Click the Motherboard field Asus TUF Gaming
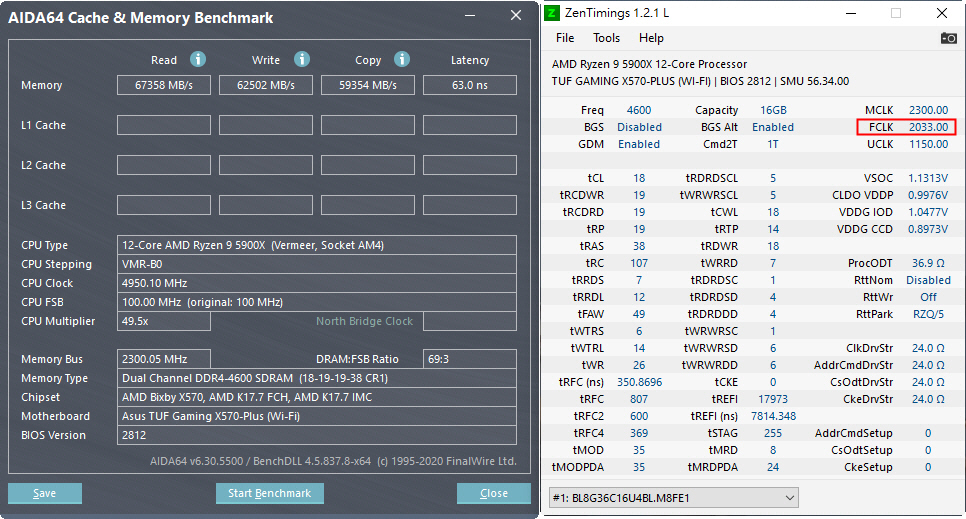The height and width of the screenshot is (519, 966). tap(317, 416)
